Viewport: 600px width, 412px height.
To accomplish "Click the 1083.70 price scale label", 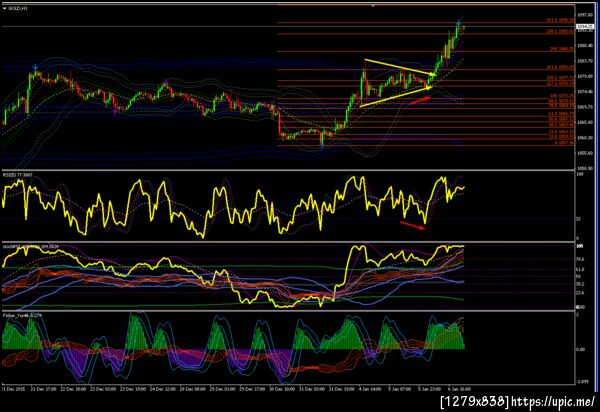I will tap(585, 61).
